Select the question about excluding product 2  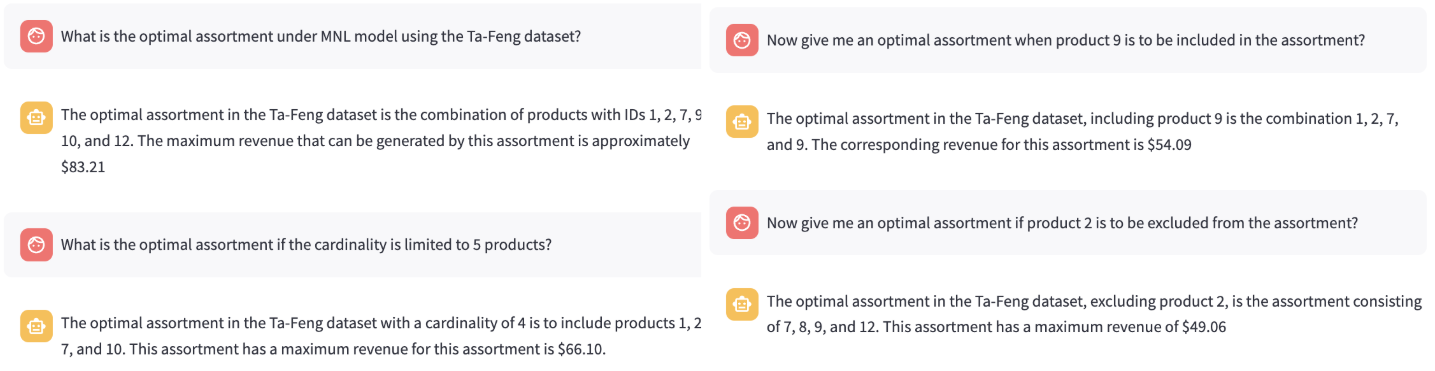point(1062,222)
